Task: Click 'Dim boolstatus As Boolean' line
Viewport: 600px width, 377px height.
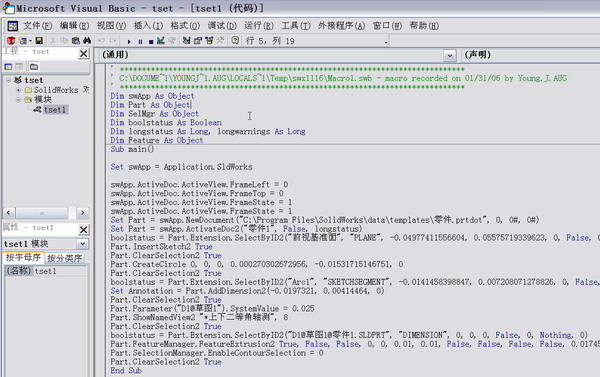Action: [166, 123]
